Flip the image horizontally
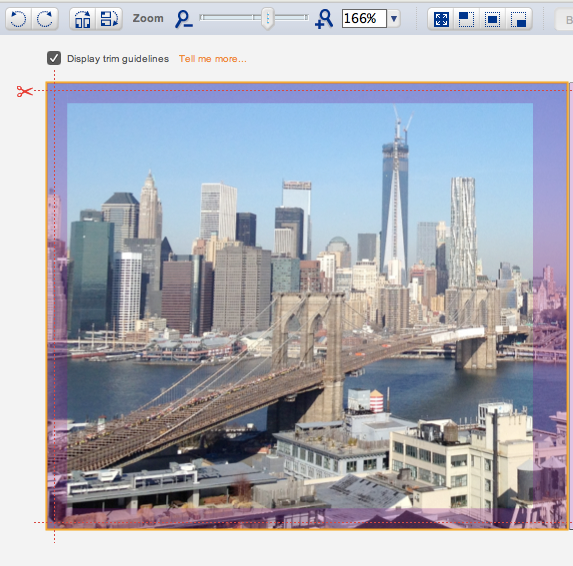The image size is (573, 566). pyautogui.click(x=83, y=19)
